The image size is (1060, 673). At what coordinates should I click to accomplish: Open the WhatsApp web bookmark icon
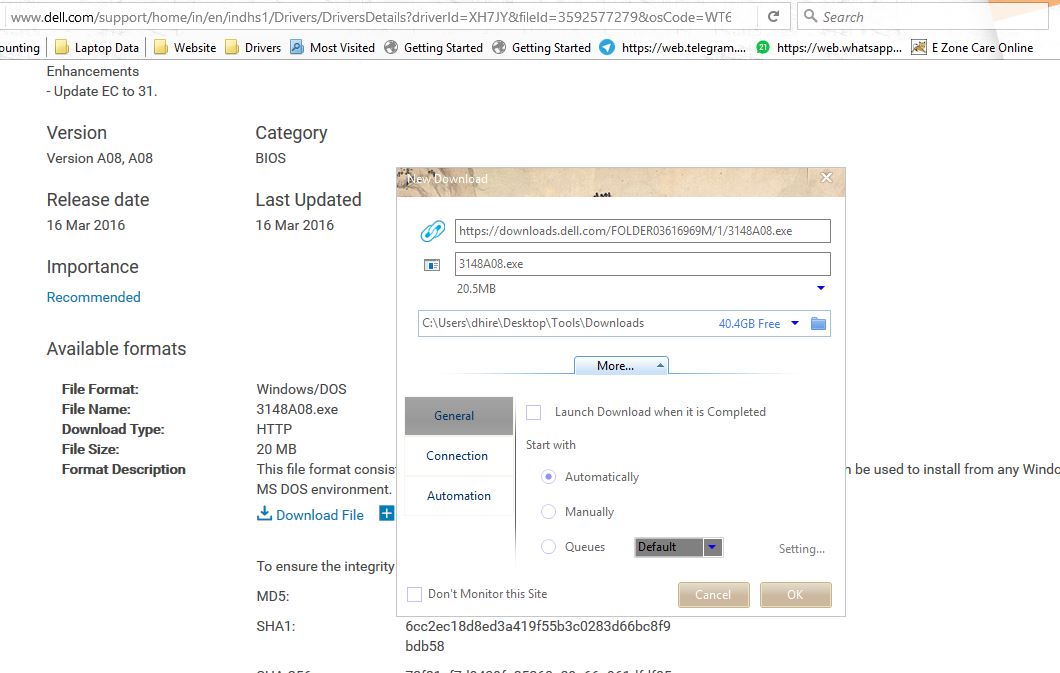click(x=763, y=47)
